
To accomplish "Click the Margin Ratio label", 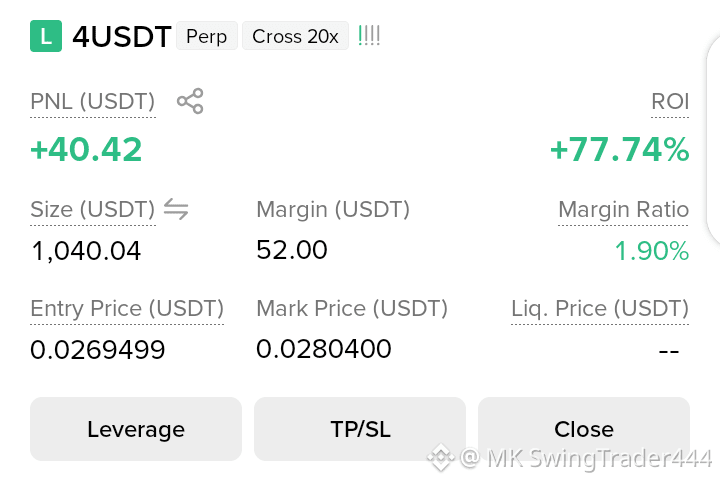I will pyautogui.click(x=624, y=209).
